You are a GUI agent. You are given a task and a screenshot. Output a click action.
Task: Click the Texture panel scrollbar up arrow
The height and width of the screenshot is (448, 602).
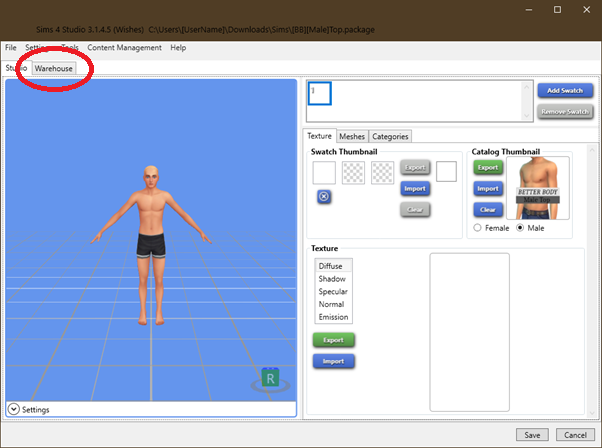[592, 150]
